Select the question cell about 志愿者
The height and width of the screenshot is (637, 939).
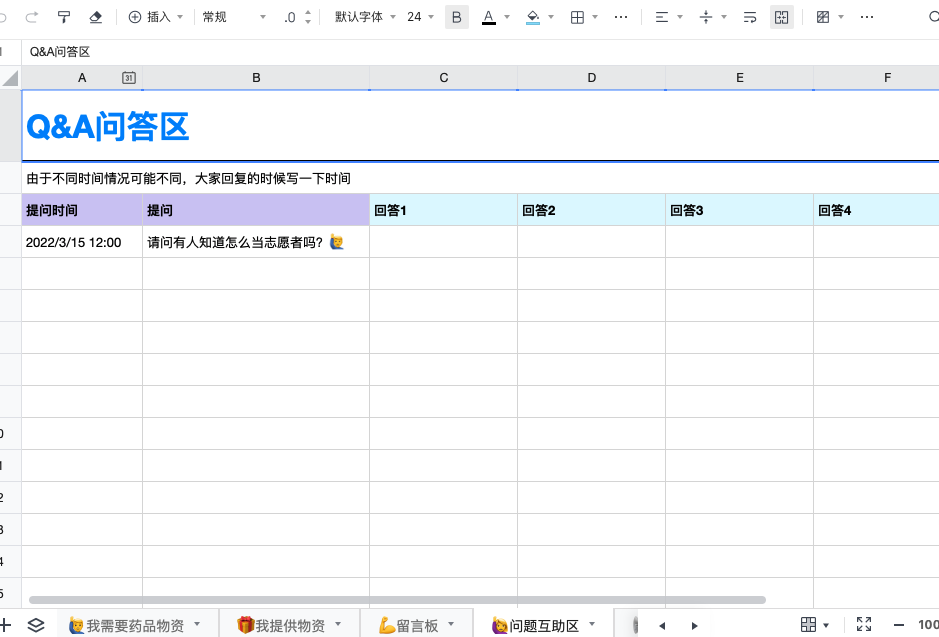coord(255,242)
